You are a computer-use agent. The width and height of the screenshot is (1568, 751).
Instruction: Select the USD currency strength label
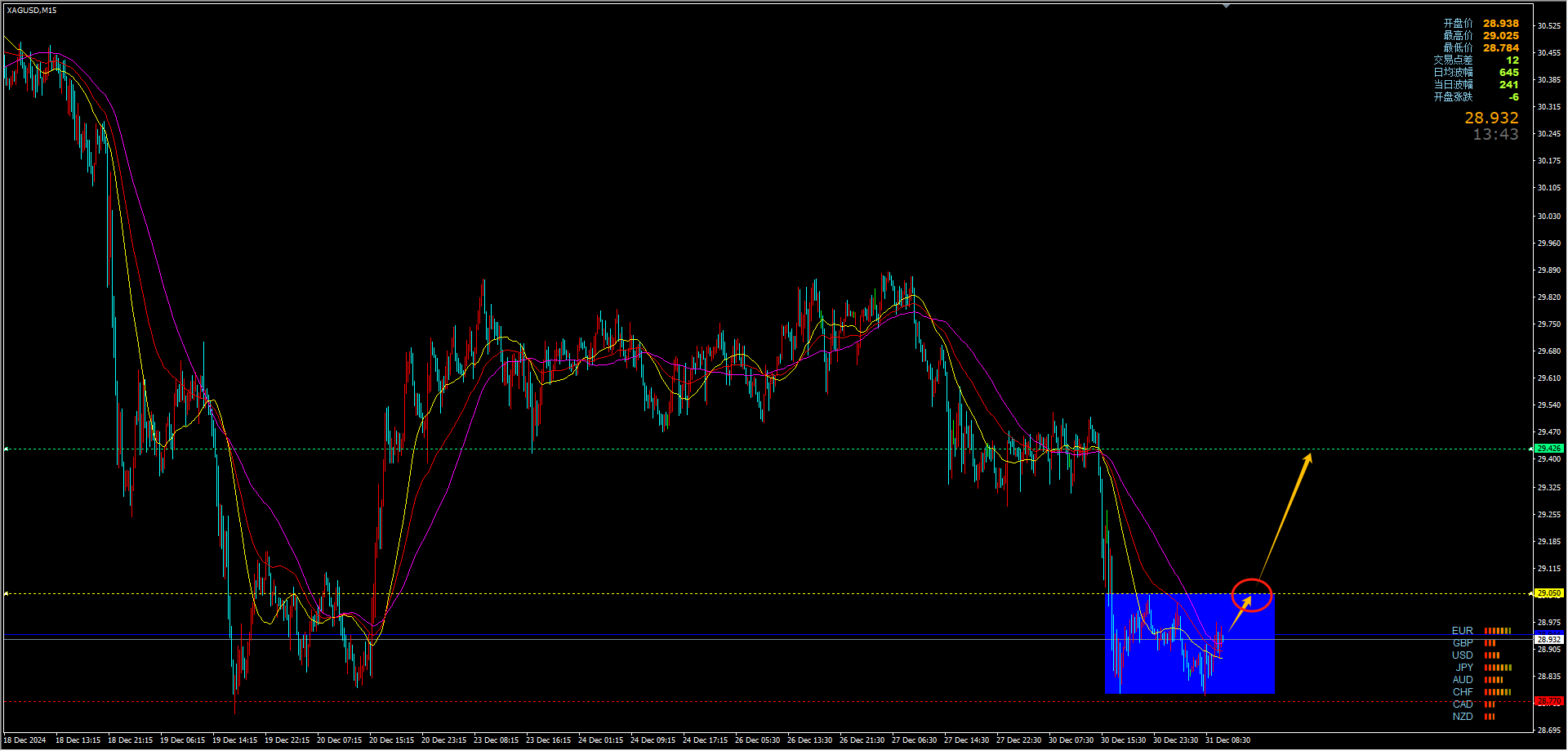coord(1463,655)
